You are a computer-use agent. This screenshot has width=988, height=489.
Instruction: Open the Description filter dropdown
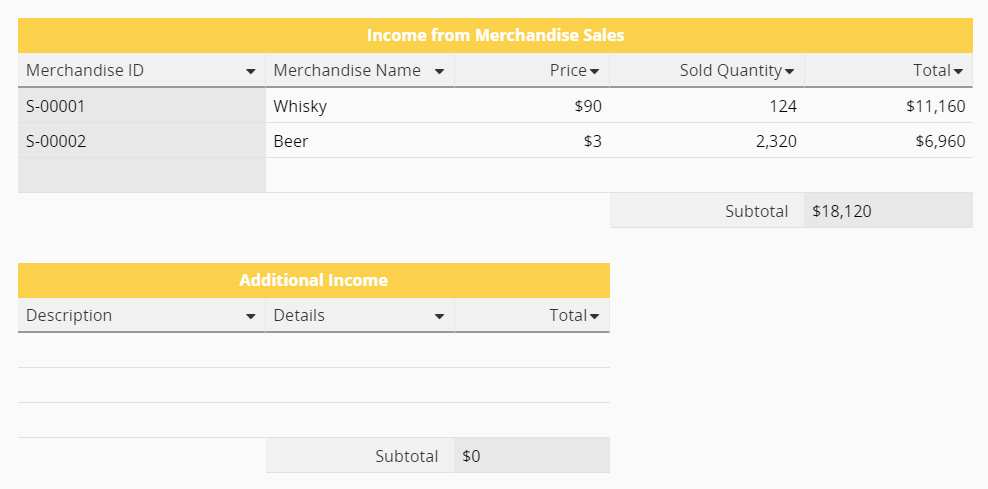[250, 317]
